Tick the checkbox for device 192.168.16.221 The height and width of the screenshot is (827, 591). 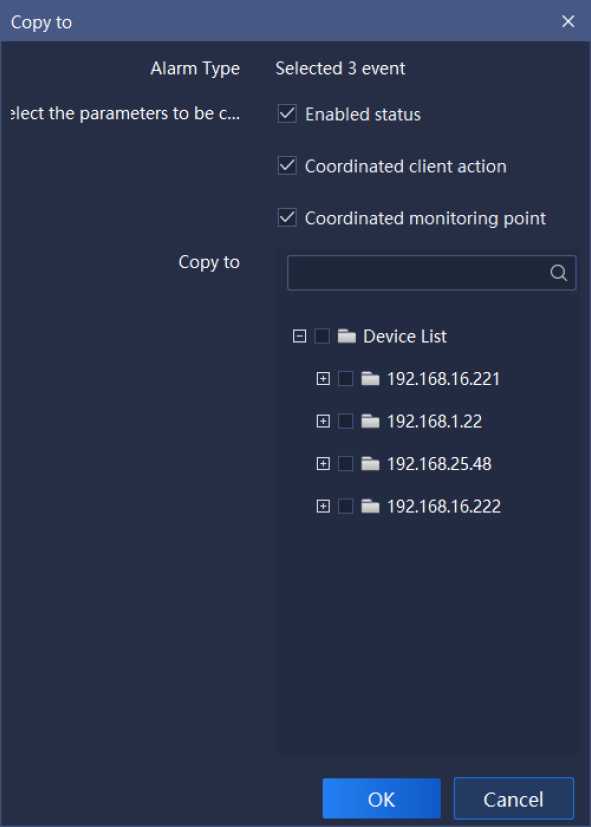pos(345,378)
